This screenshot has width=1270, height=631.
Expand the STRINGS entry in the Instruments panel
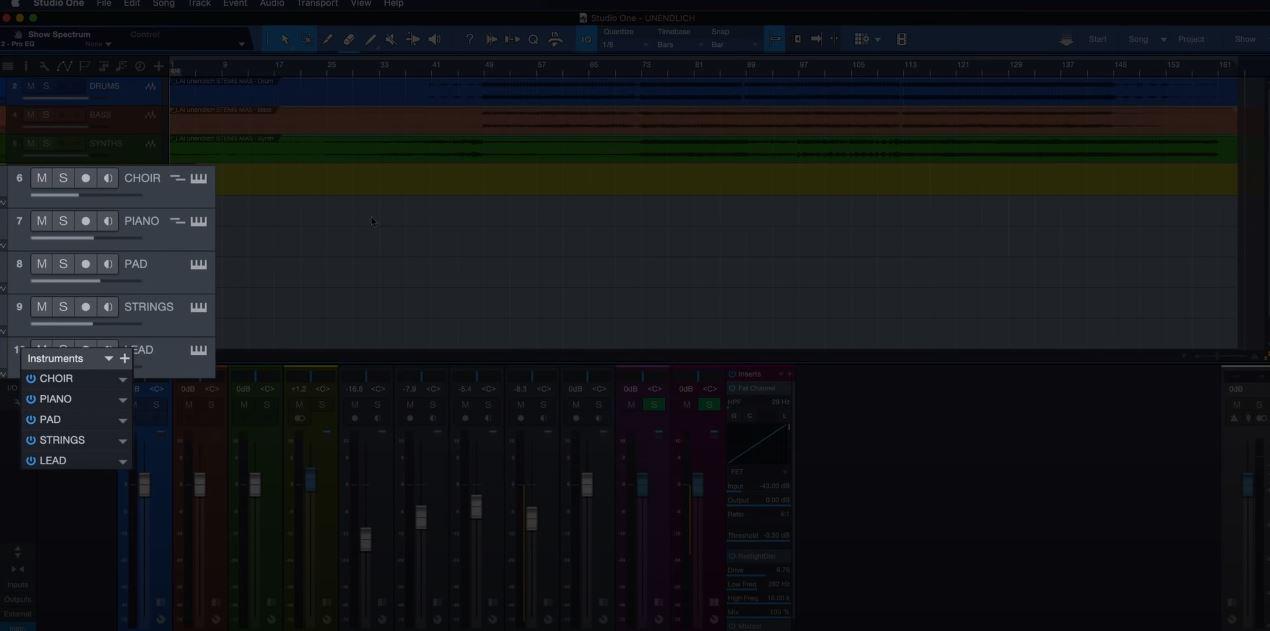click(x=122, y=440)
